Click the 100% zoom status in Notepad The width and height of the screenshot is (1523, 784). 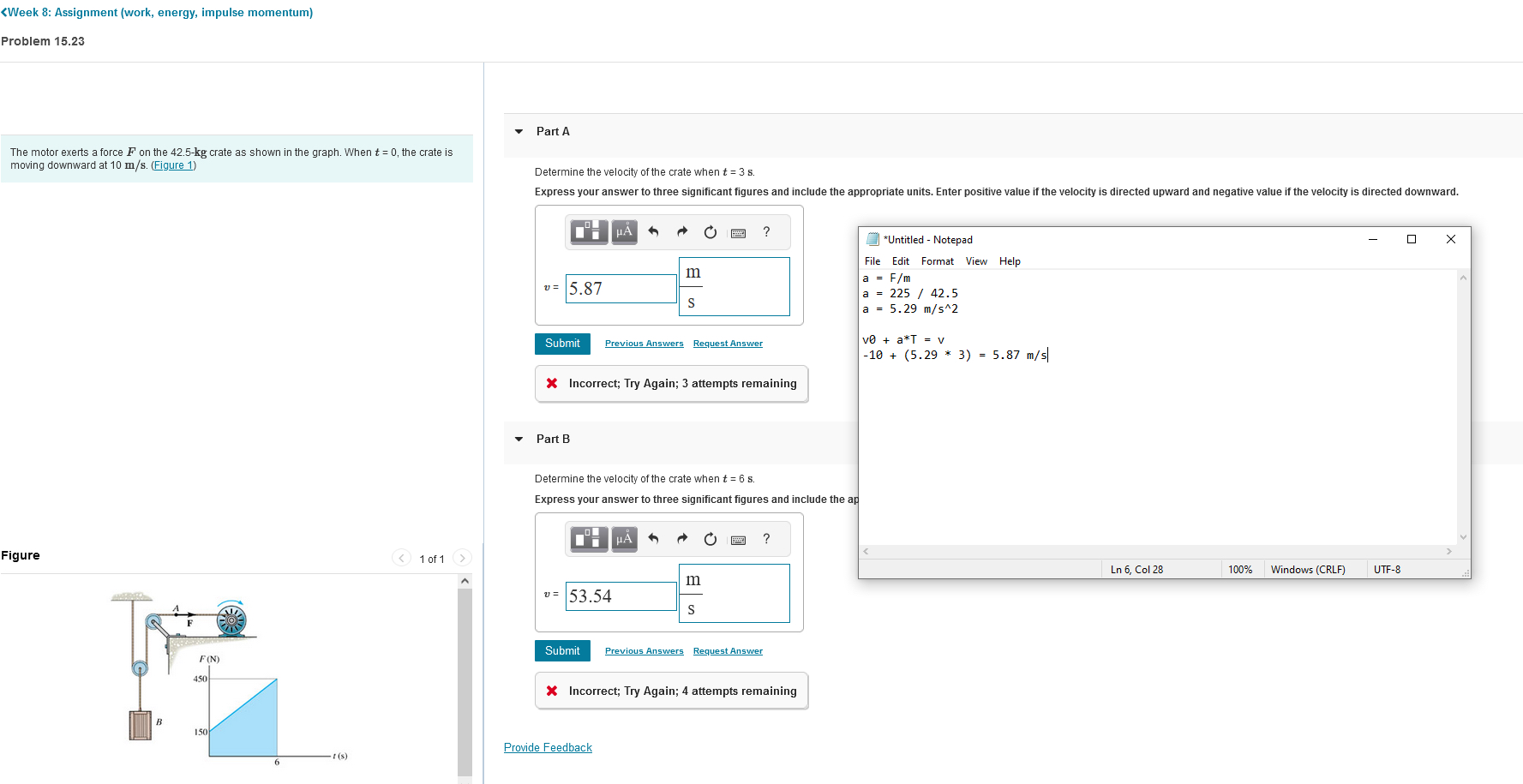tap(1240, 570)
